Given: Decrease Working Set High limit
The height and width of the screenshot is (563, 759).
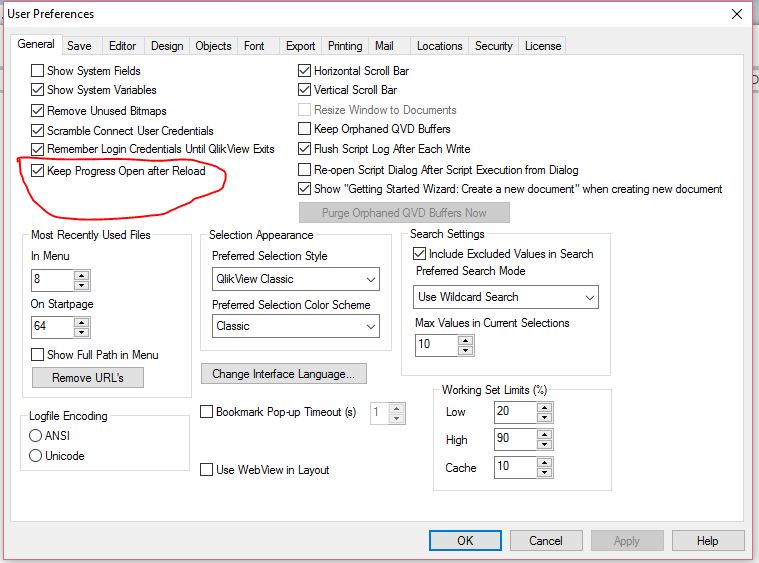Looking at the screenshot, I should [x=545, y=444].
